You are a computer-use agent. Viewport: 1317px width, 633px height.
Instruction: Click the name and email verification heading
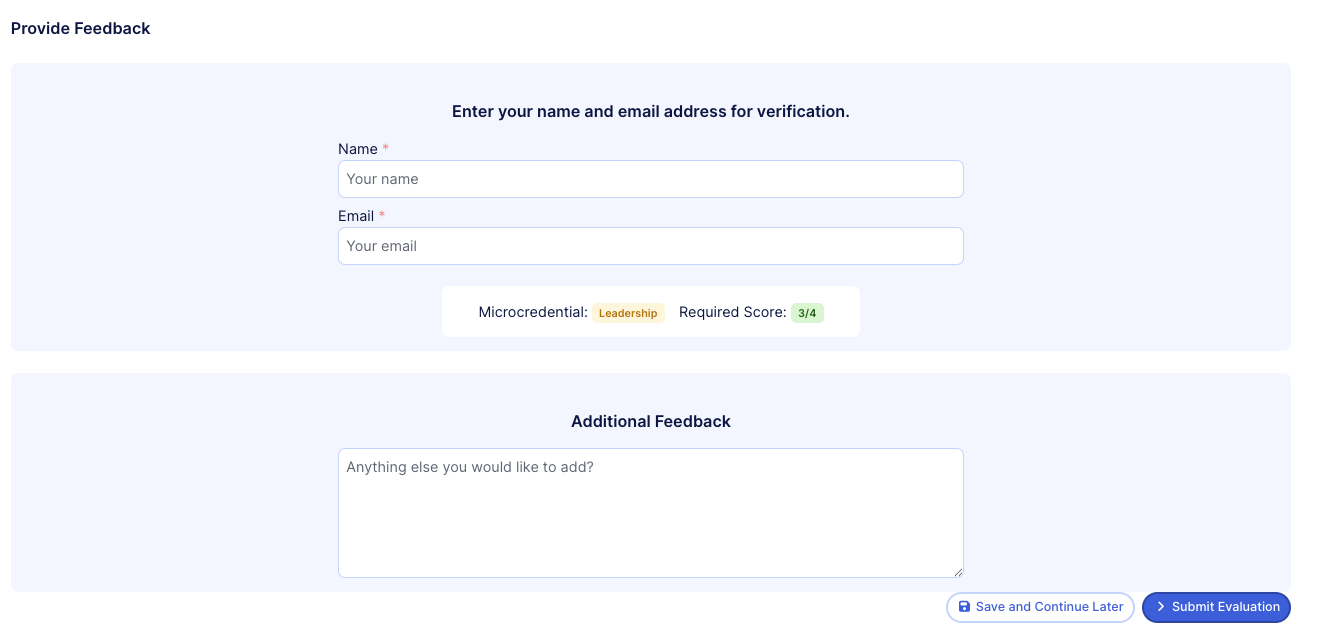pyautogui.click(x=650, y=111)
